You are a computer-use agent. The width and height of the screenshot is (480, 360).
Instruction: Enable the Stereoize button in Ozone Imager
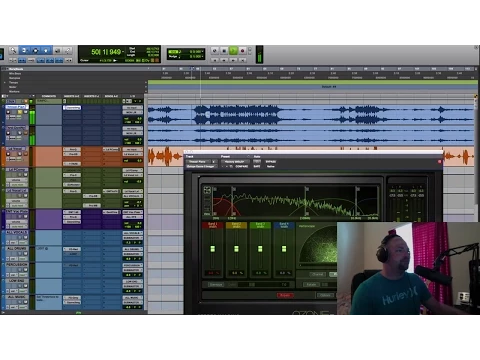coord(216,285)
